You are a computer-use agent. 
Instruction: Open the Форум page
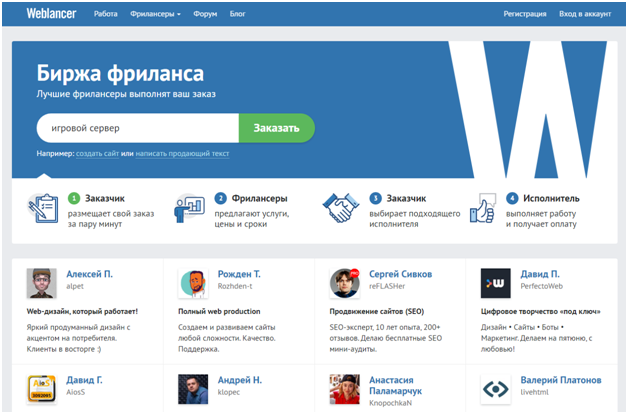click(x=205, y=14)
